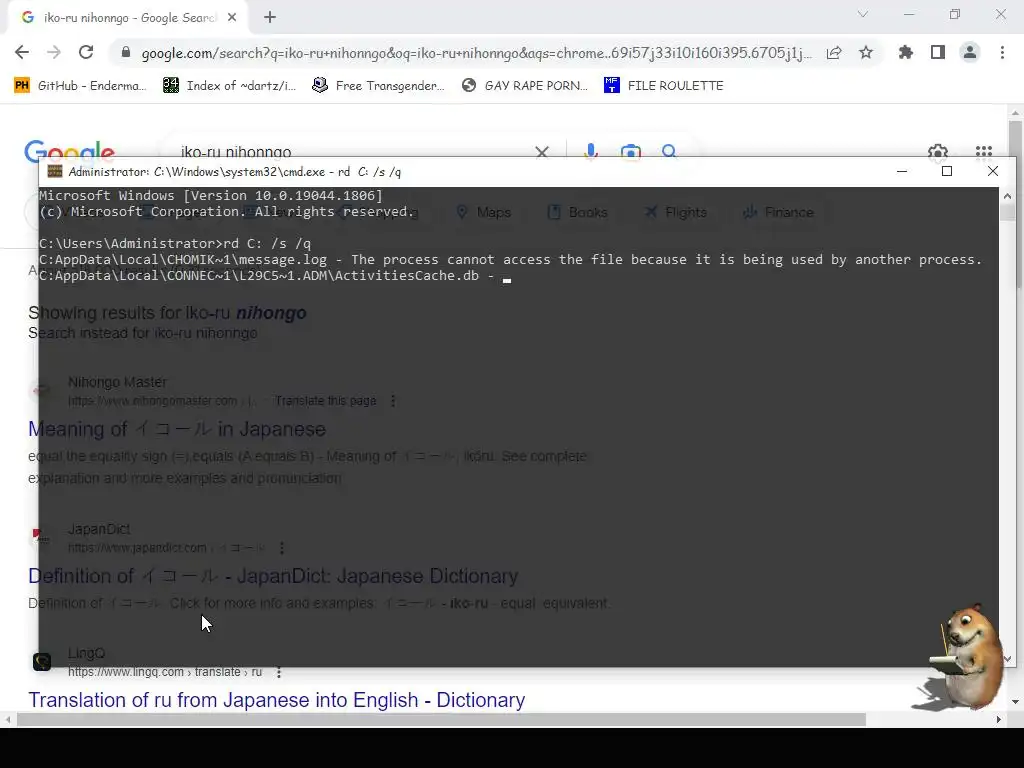Viewport: 1024px width, 768px height.
Task: Open the Extensions puzzle icon
Action: click(x=905, y=53)
